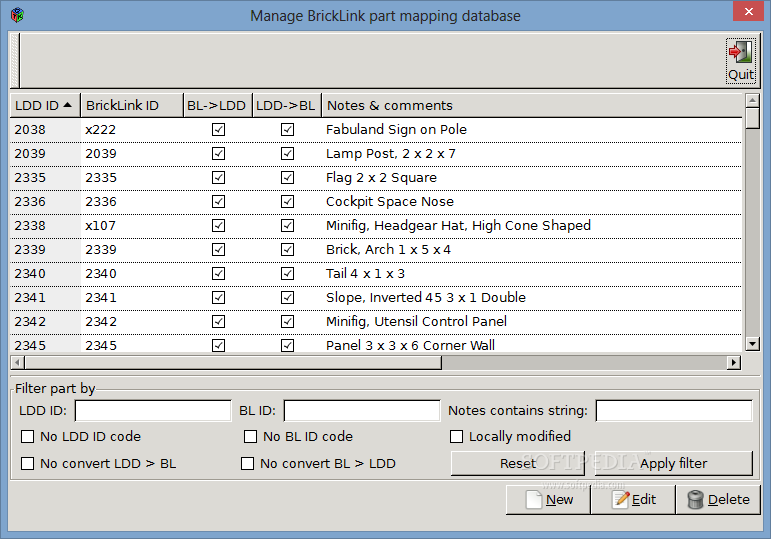The height and width of the screenshot is (539, 771).
Task: Select the LDD ID 2341 cell
Action: [45, 298]
